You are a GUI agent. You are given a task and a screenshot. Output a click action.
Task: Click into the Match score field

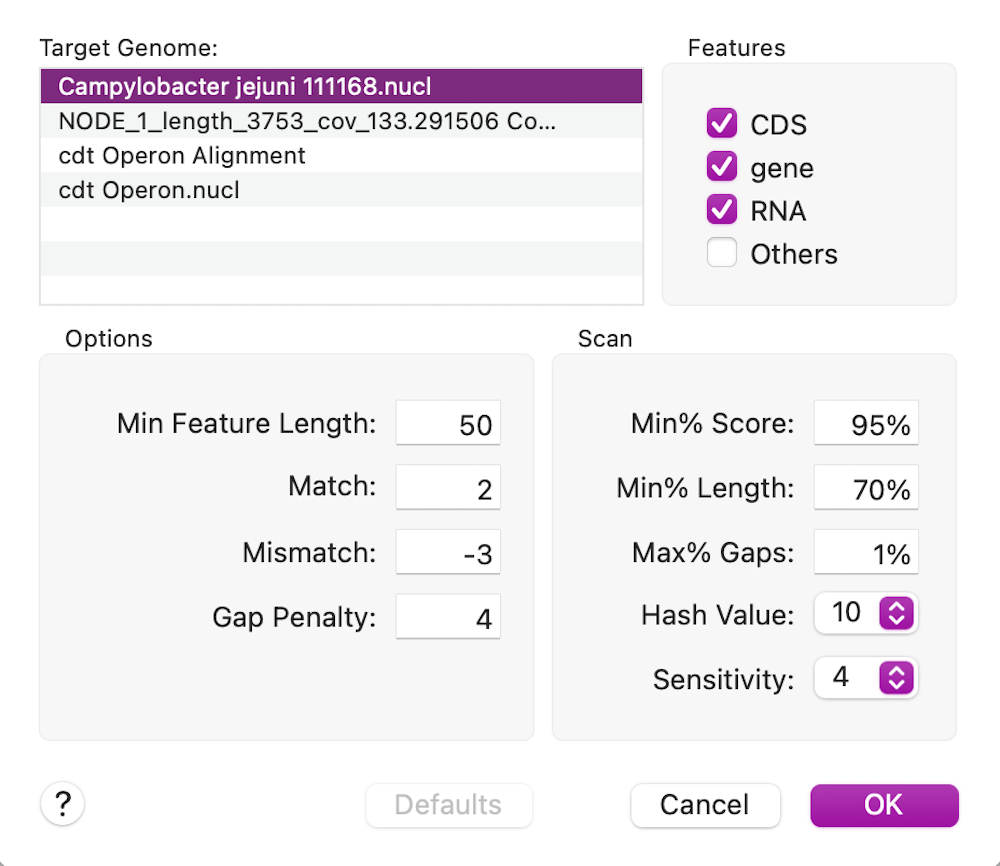(447, 488)
